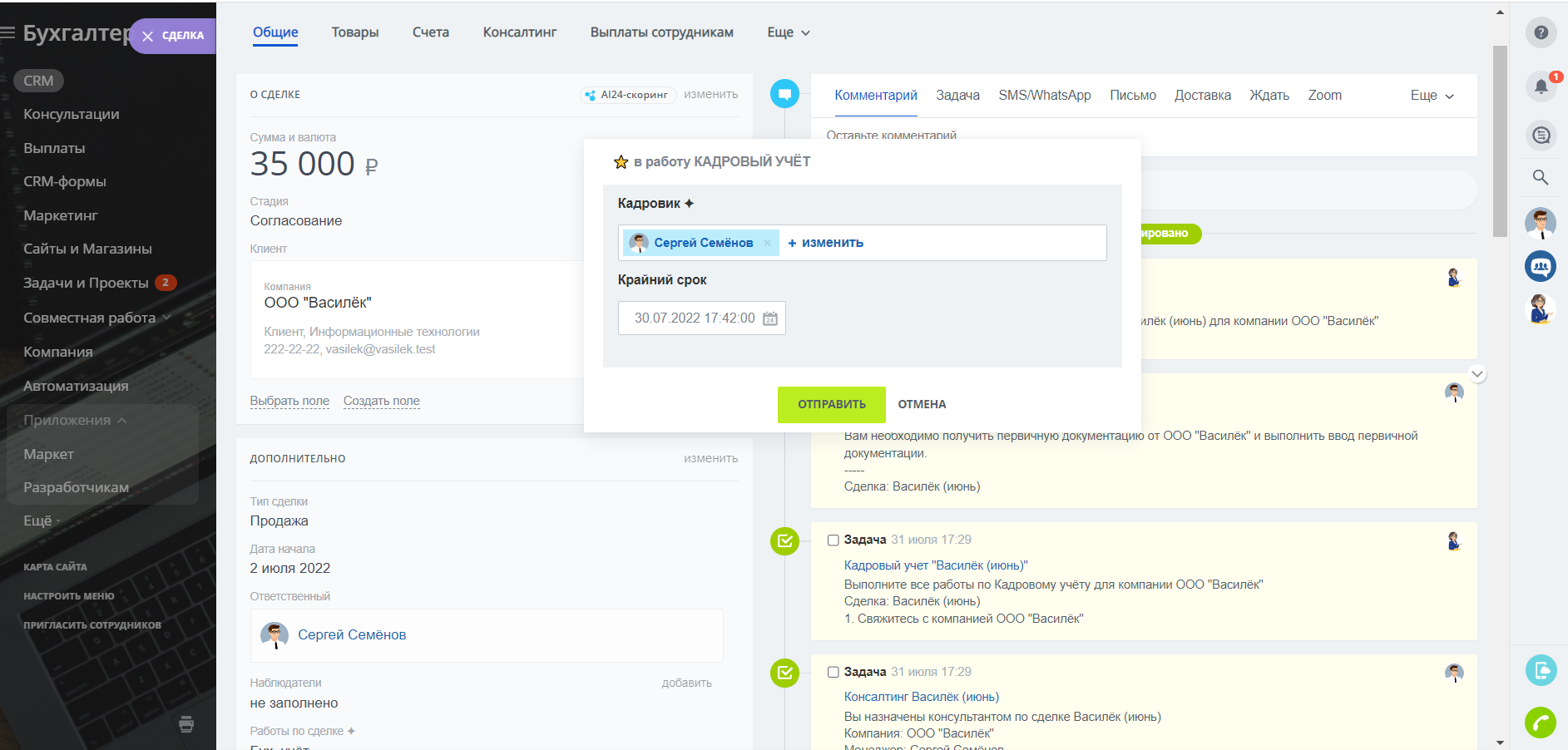Click the hamburger menu icon
The height and width of the screenshot is (750, 1568).
[8, 33]
